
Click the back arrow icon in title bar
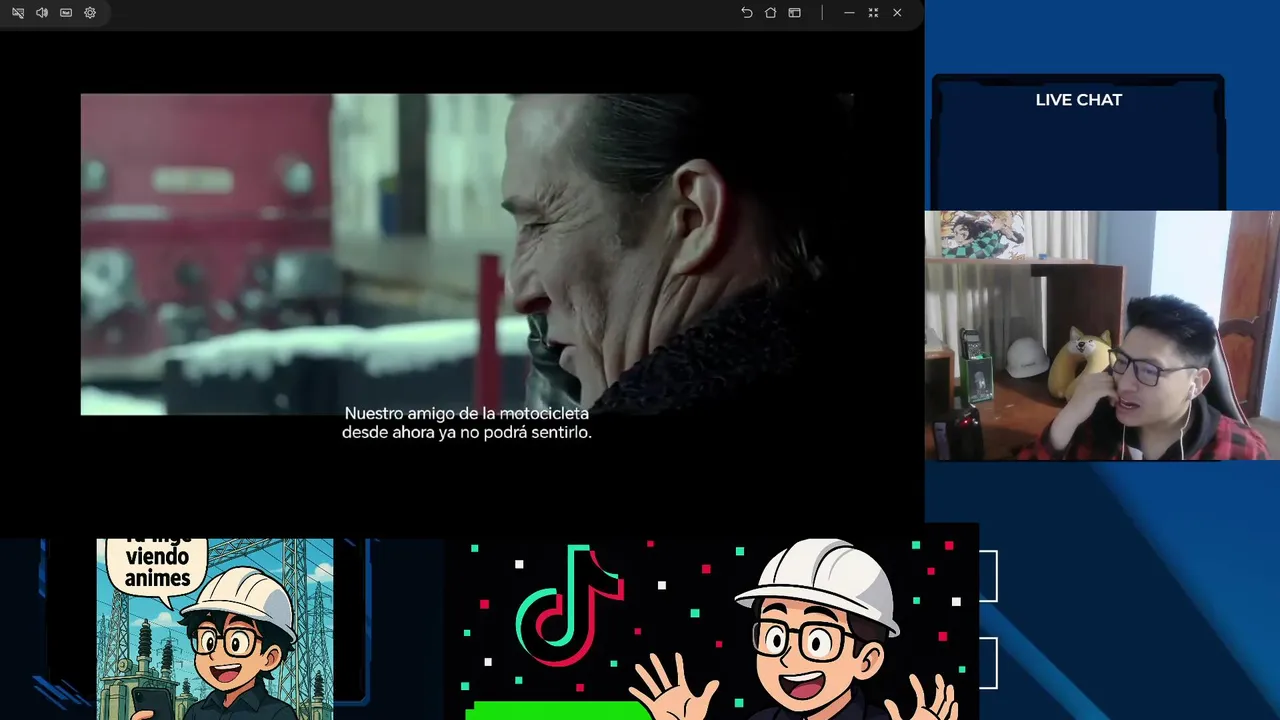(x=746, y=13)
